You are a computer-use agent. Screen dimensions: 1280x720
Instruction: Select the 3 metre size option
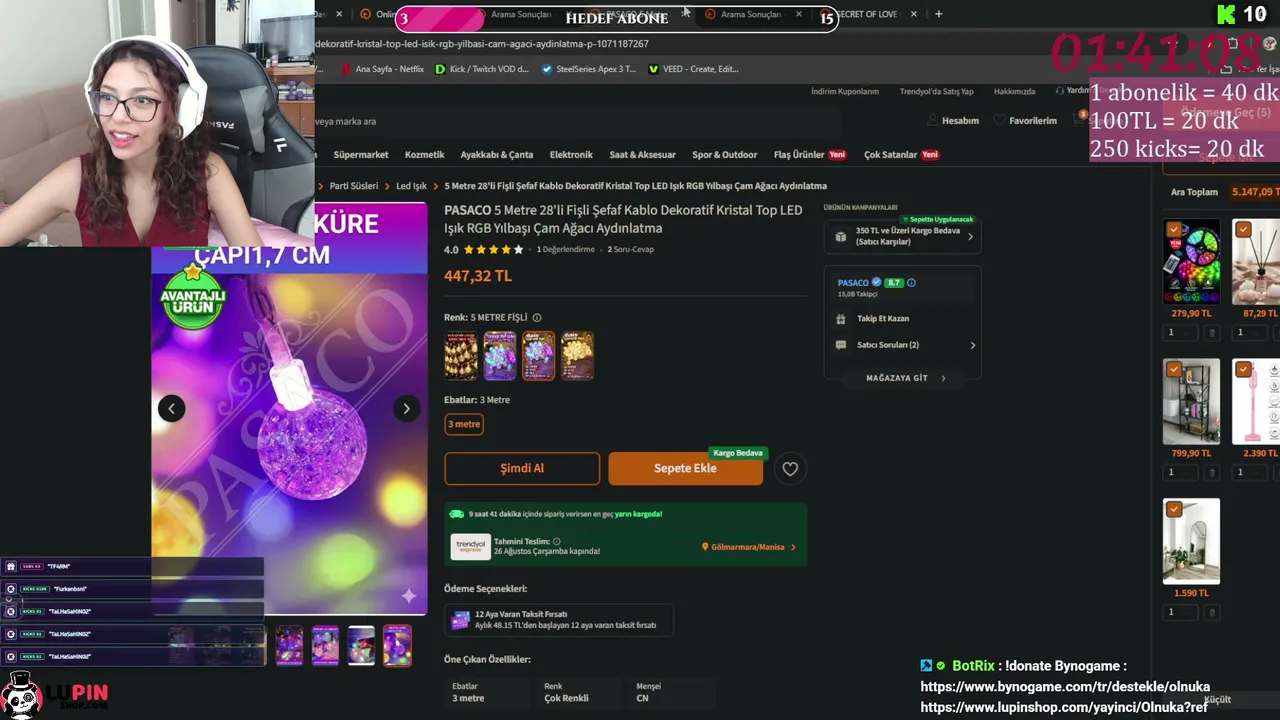[464, 424]
